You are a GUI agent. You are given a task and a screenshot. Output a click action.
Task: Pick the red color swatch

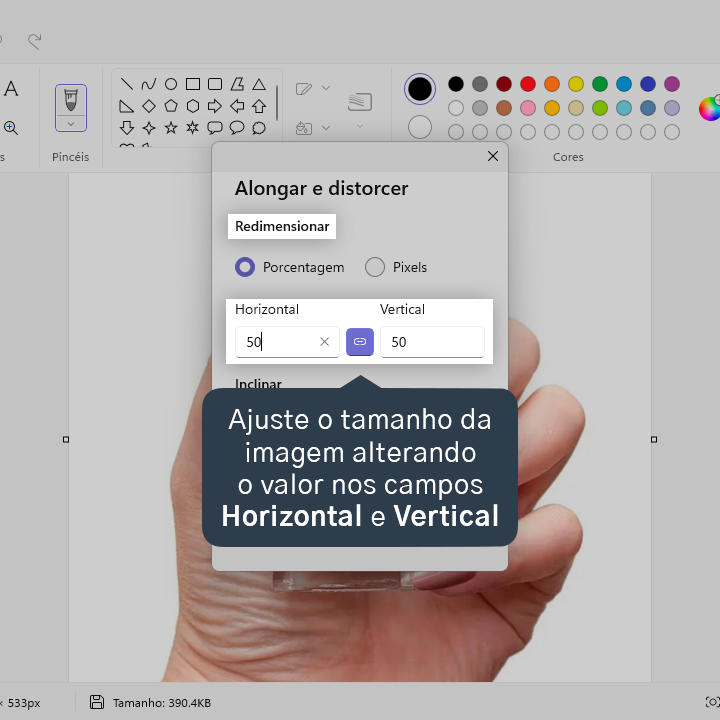528,84
